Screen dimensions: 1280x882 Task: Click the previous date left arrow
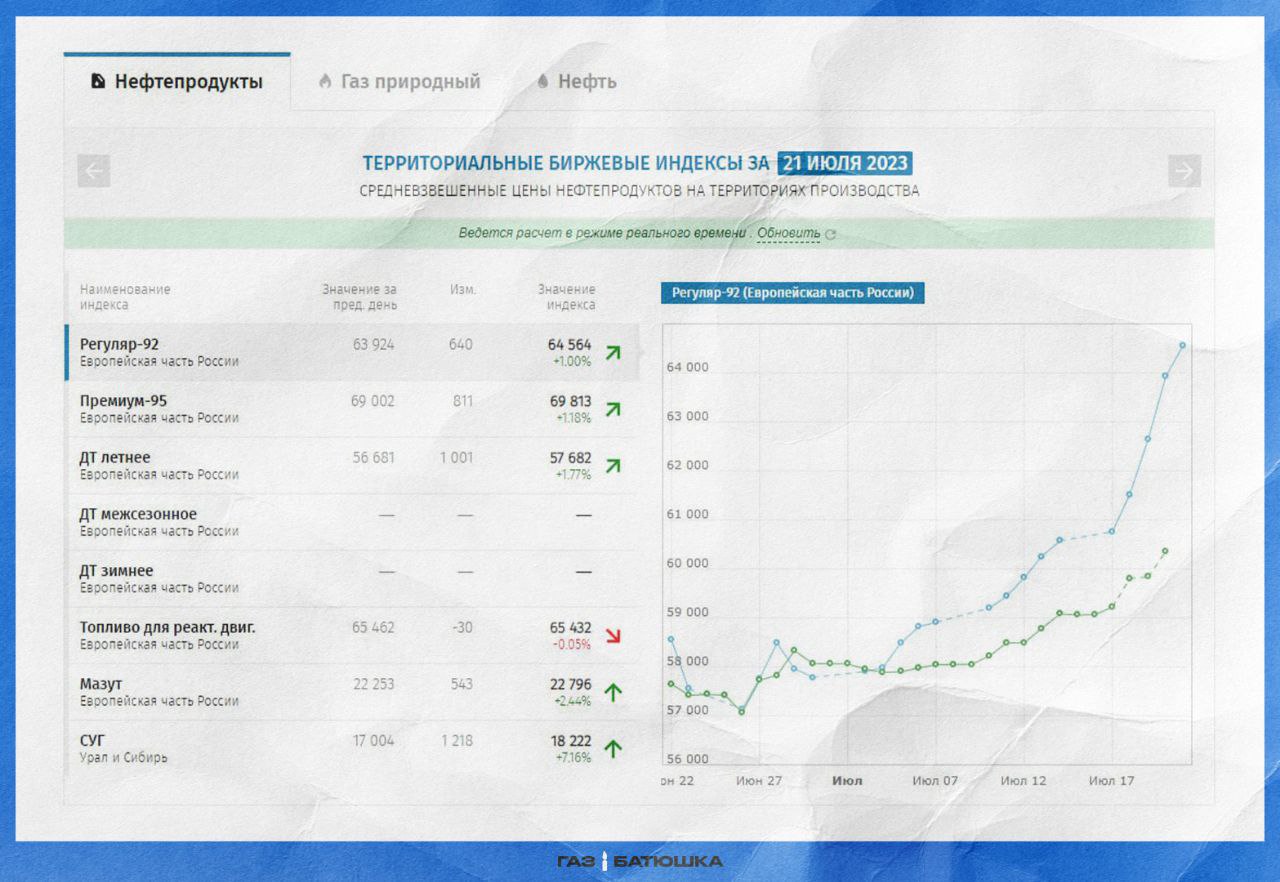click(94, 171)
